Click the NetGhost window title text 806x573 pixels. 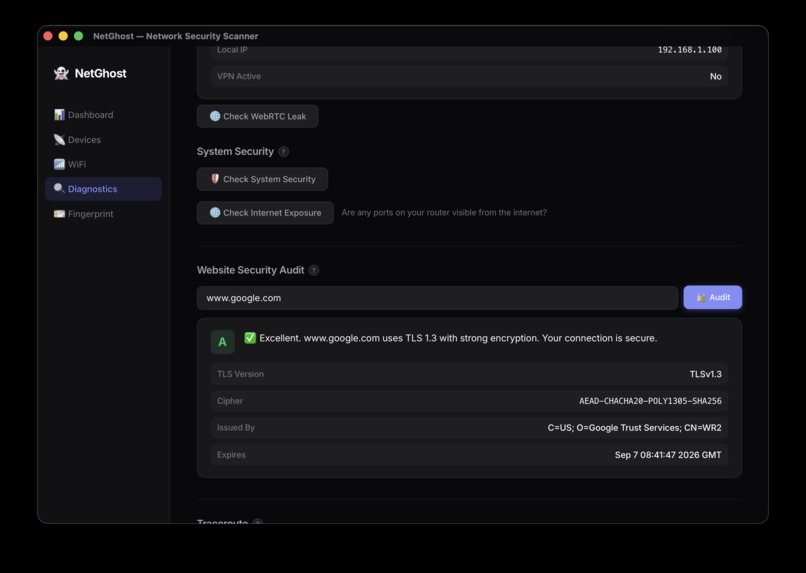175,36
